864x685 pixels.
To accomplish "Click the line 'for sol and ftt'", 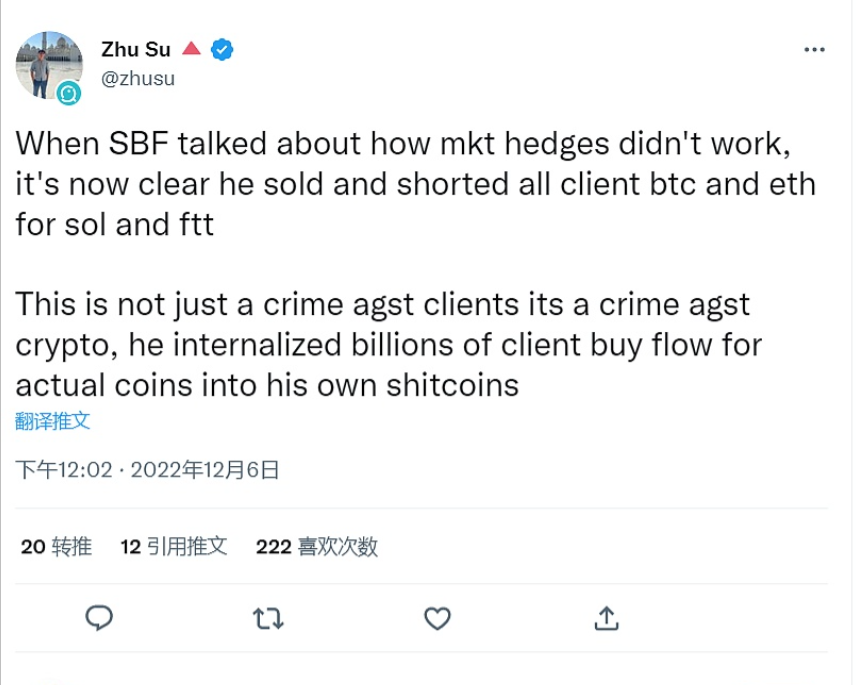I will 114,224.
